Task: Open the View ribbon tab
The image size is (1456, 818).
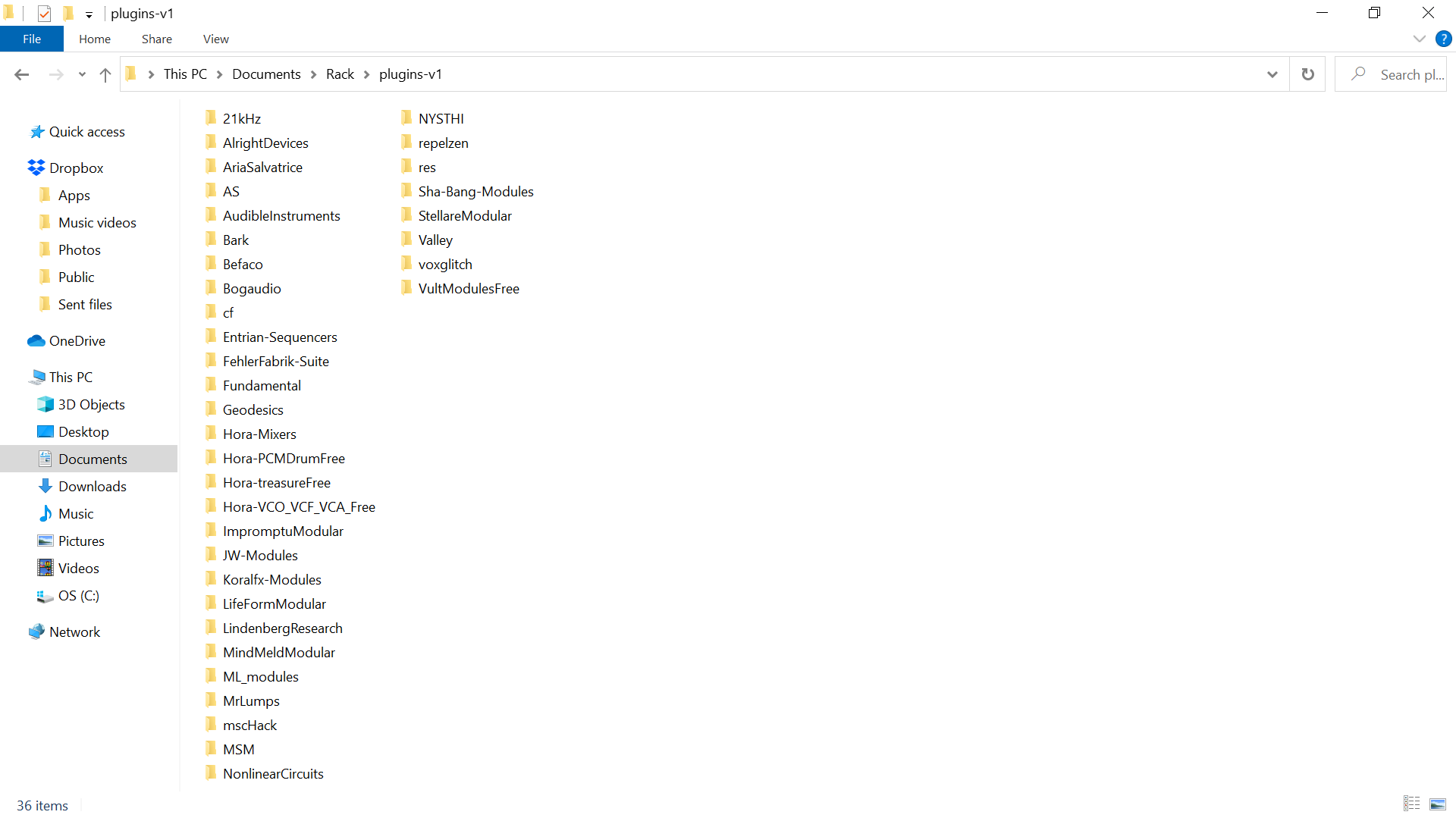Action: click(x=216, y=39)
